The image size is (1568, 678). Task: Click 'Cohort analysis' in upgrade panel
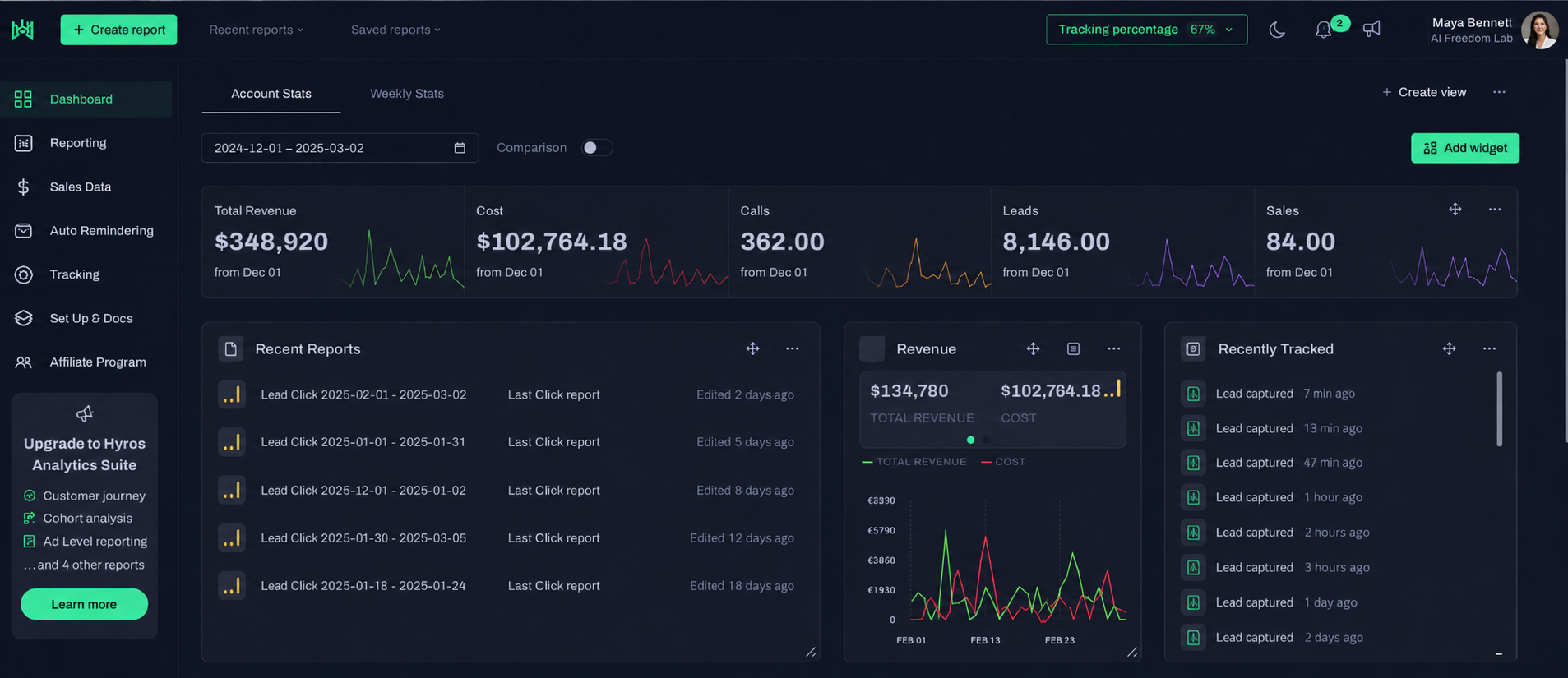tap(87, 519)
